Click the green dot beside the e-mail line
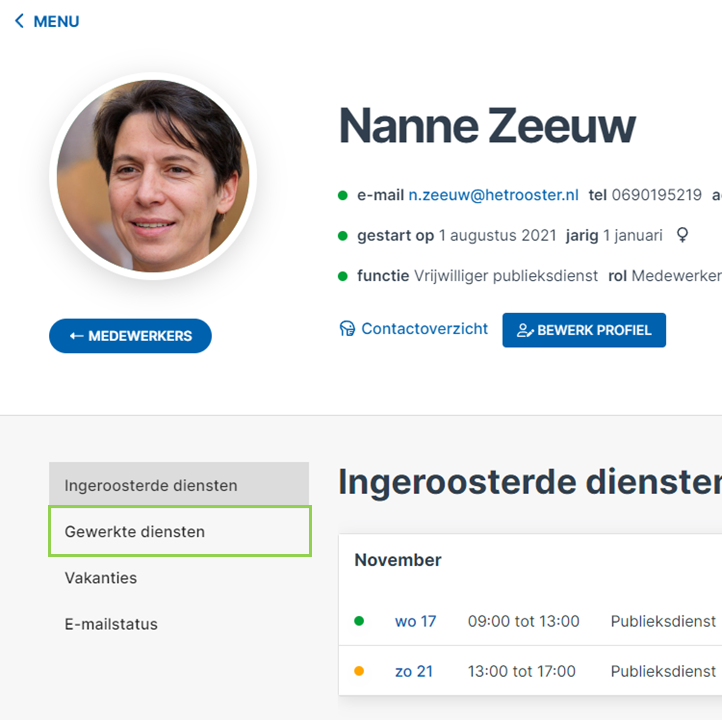The width and height of the screenshot is (722, 720). 343,195
